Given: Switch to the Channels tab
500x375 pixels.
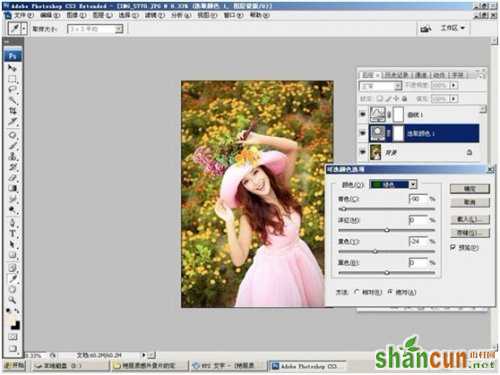Looking at the screenshot, I should (421, 75).
